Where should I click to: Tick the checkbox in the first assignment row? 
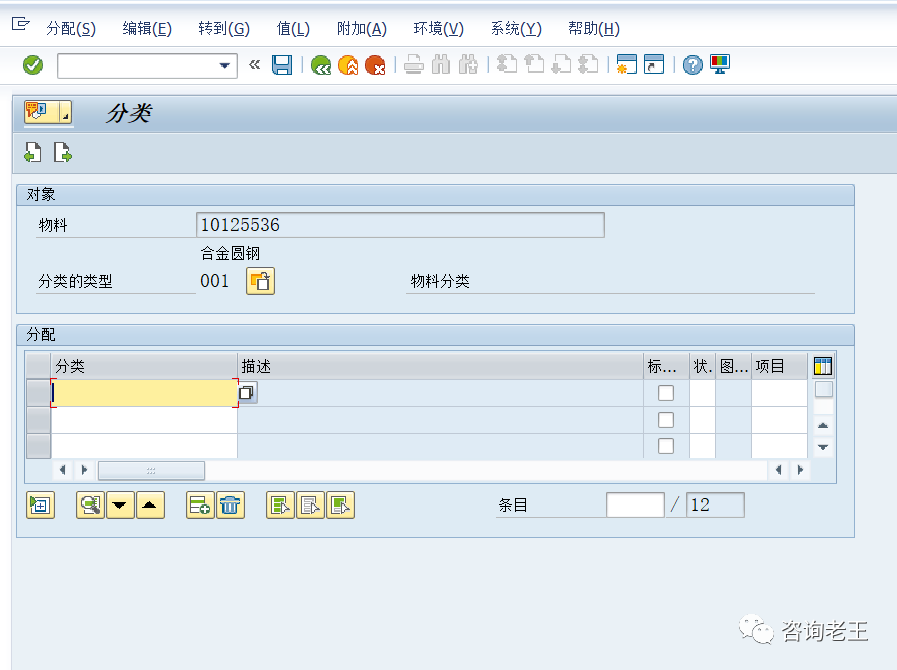(666, 393)
